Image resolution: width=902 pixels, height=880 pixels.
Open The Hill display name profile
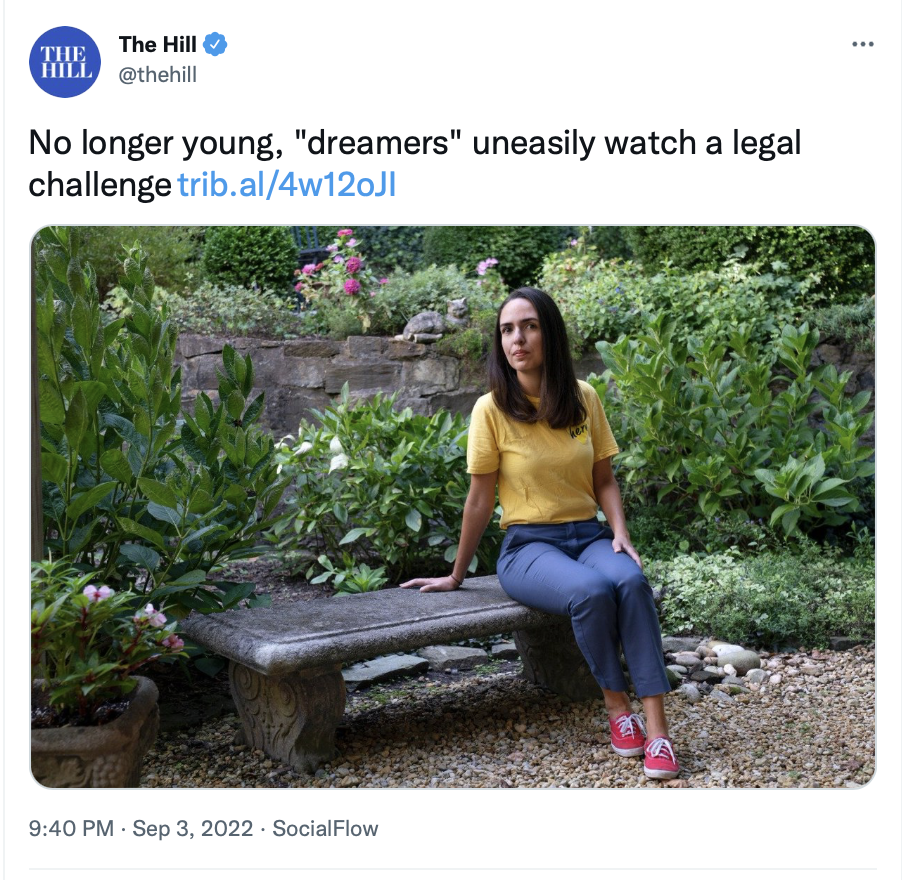click(x=158, y=44)
